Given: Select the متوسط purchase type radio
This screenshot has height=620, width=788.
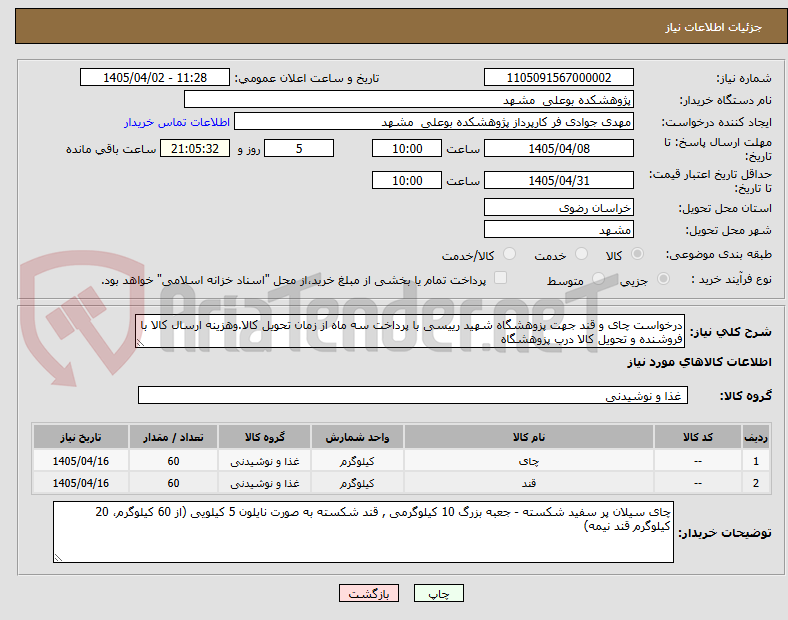Looking at the screenshot, I should (x=598, y=279).
